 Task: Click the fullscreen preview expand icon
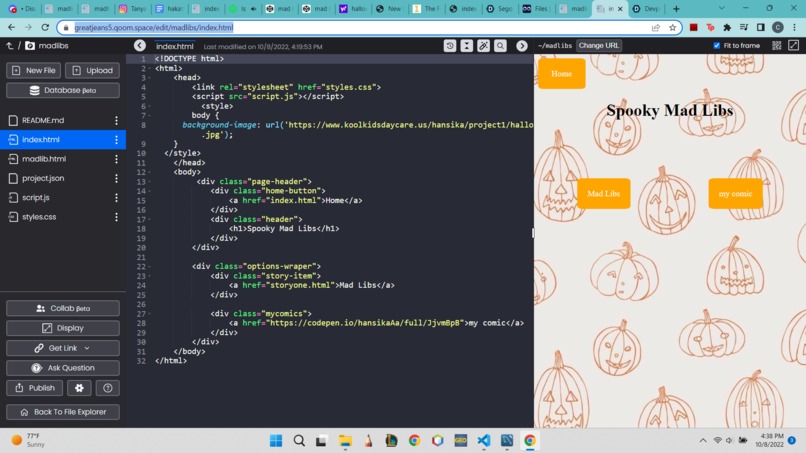(x=794, y=46)
